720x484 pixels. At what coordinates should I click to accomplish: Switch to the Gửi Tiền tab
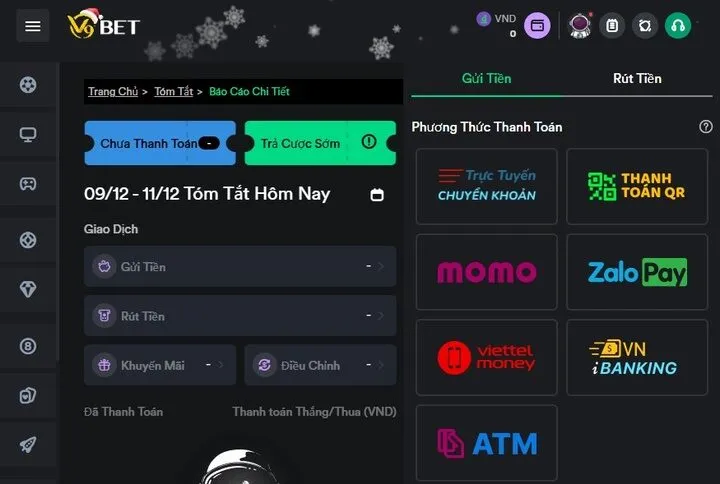(487, 79)
